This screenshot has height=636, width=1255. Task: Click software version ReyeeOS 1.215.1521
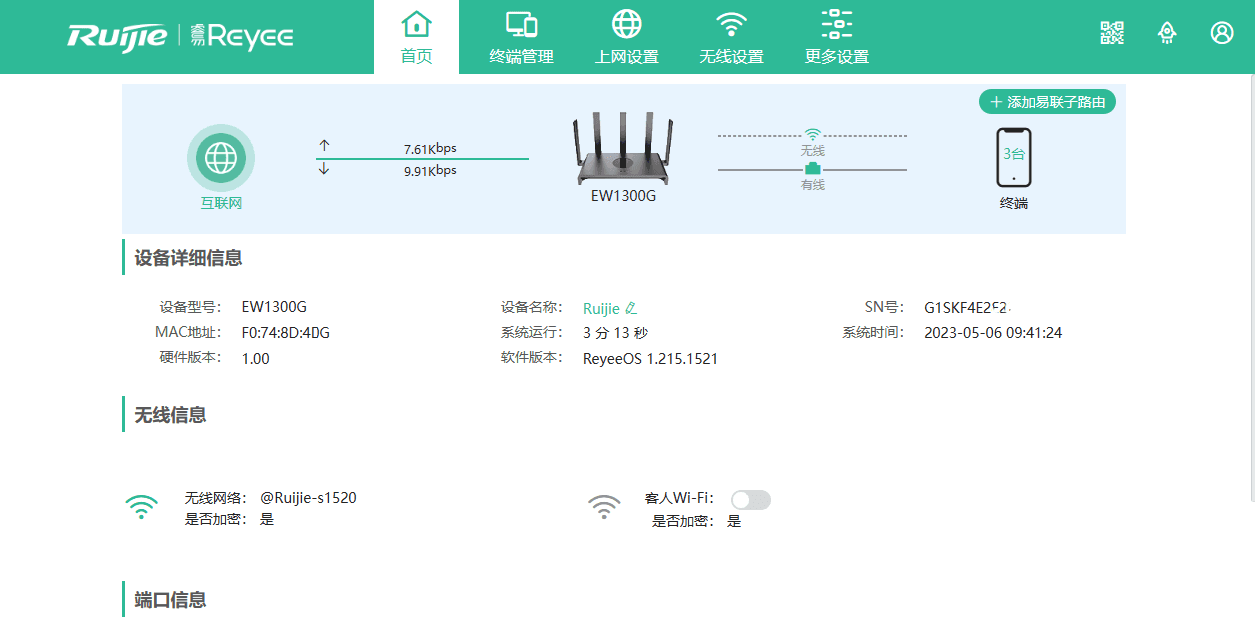(x=650, y=359)
